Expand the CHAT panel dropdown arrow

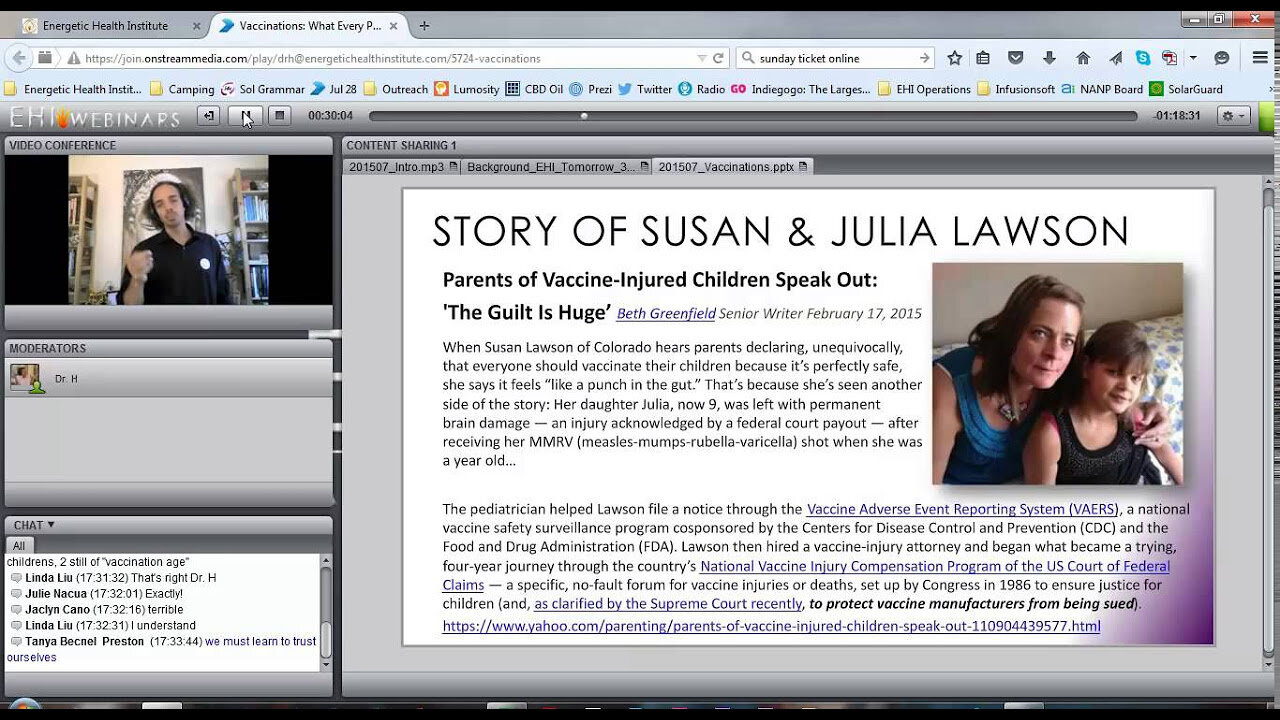[x=51, y=525]
